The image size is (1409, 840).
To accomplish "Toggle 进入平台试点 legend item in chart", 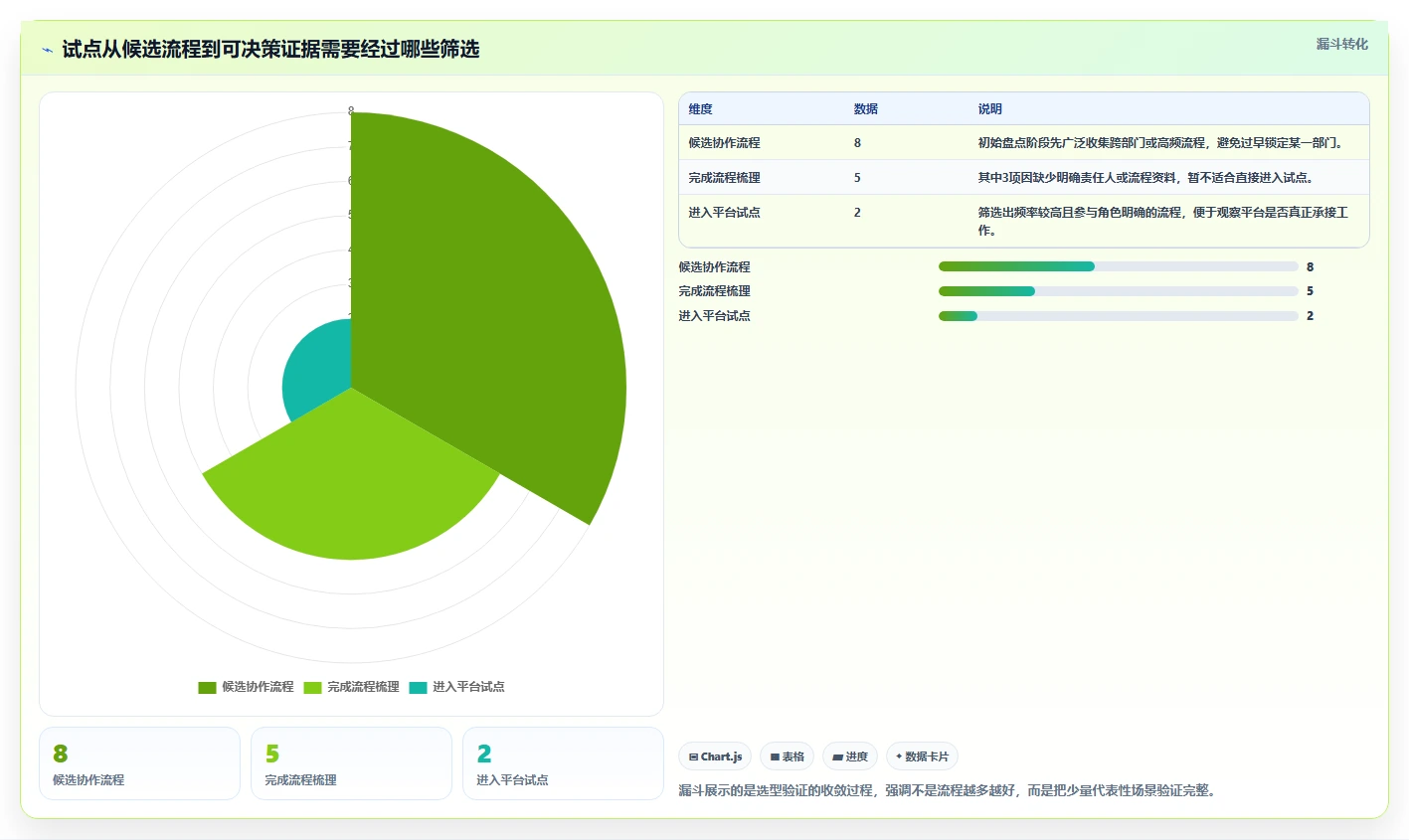I will (457, 687).
